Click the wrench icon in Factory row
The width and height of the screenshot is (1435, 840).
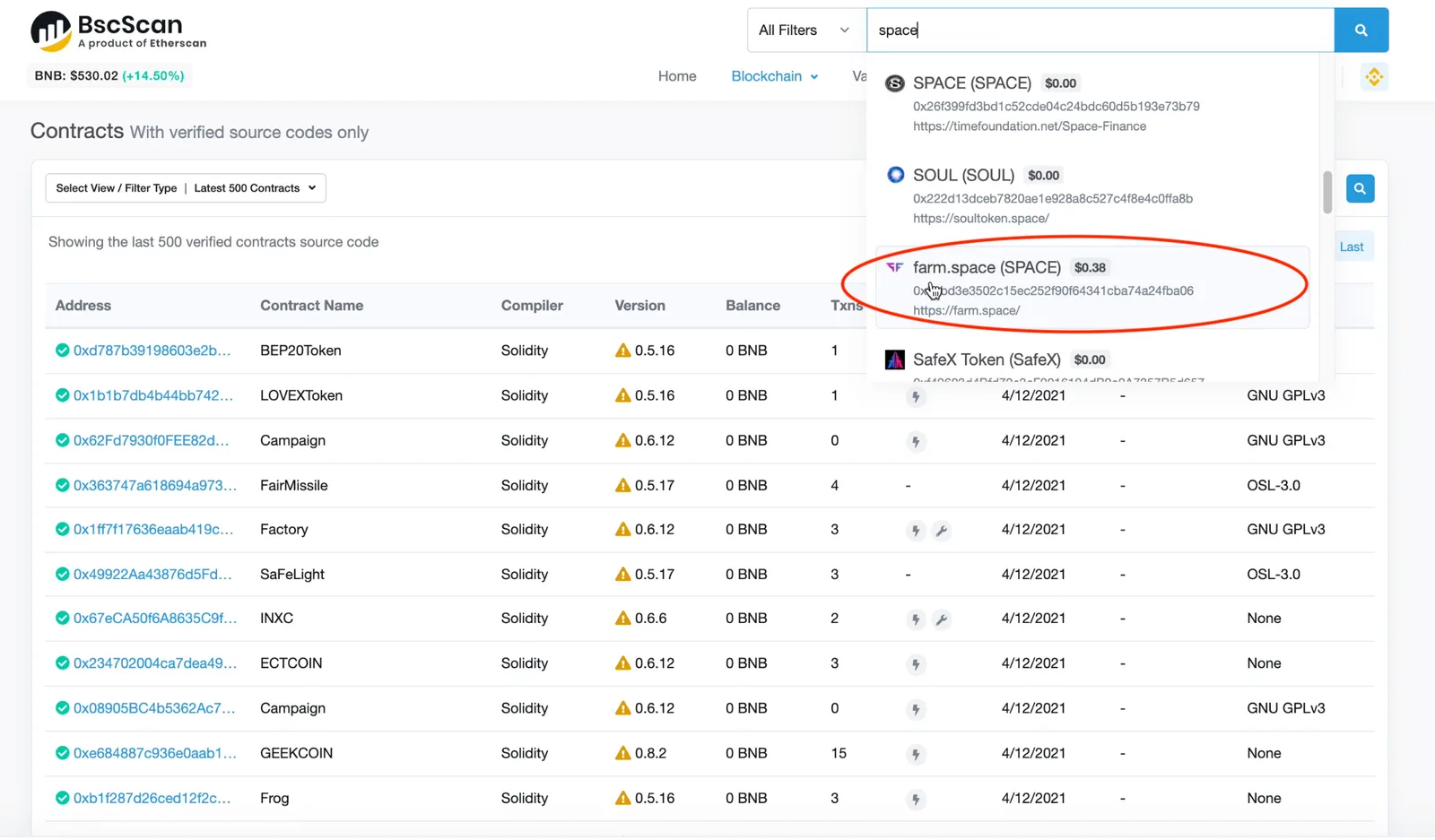tap(941, 531)
